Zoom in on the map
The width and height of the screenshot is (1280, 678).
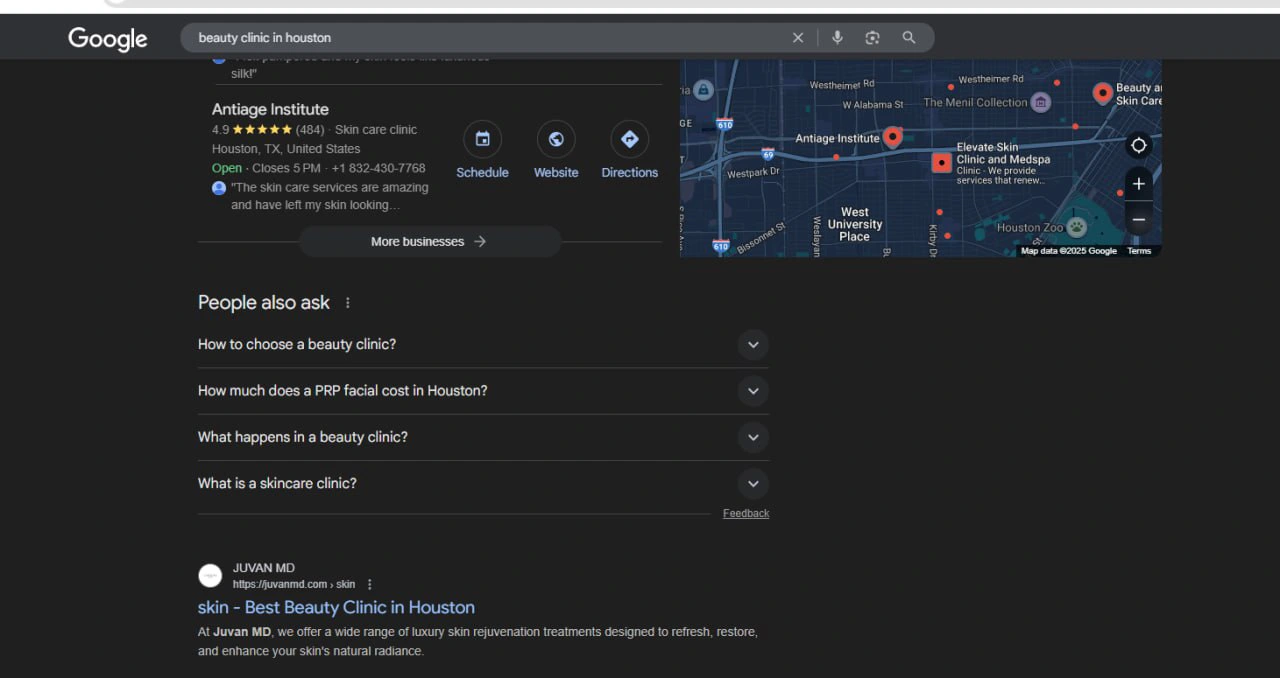[x=1138, y=184]
